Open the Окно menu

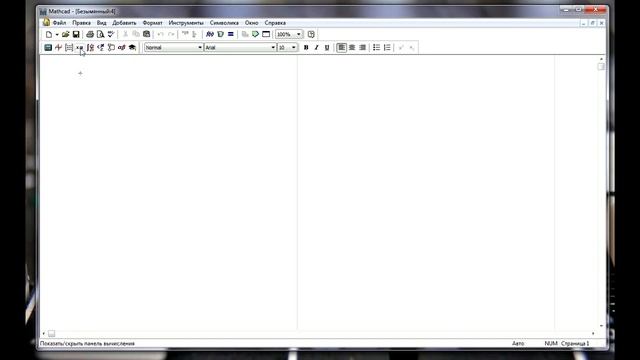point(251,23)
